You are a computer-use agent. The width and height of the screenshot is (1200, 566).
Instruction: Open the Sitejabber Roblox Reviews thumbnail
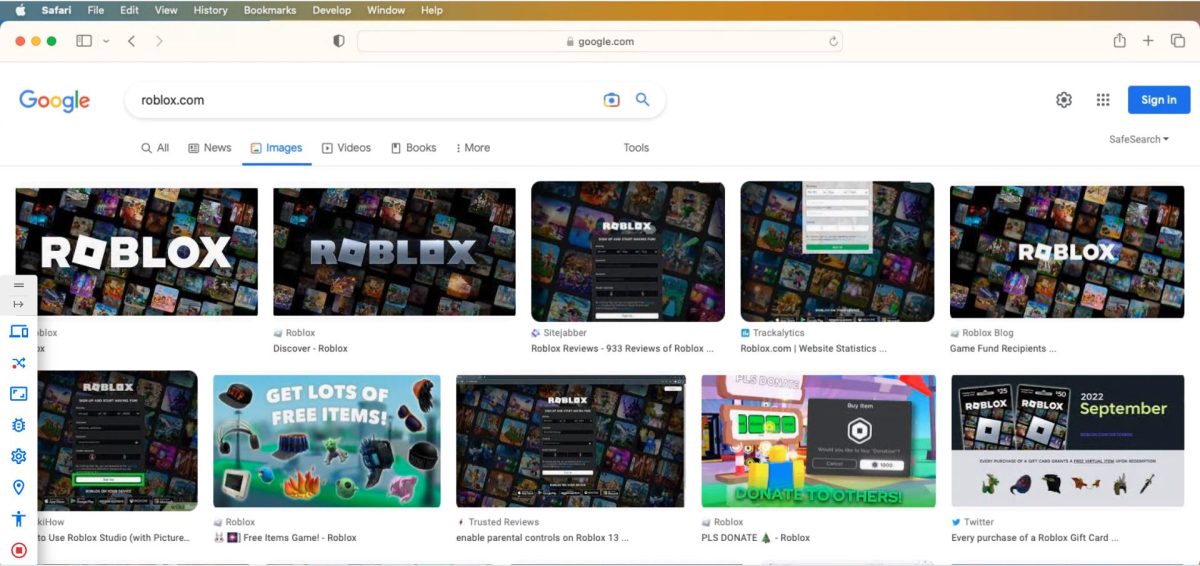(628, 251)
